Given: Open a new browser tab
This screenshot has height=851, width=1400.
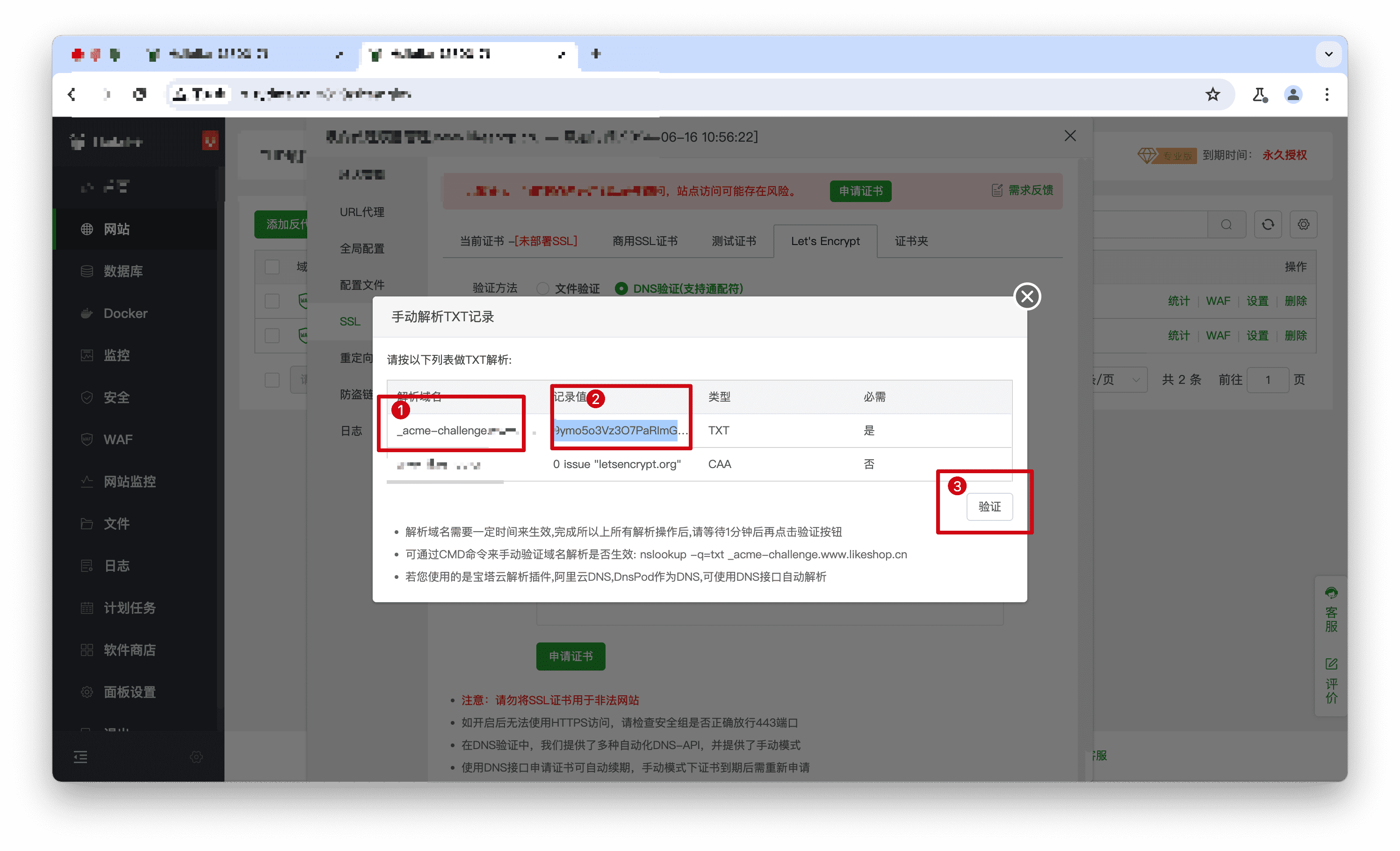Looking at the screenshot, I should (595, 53).
